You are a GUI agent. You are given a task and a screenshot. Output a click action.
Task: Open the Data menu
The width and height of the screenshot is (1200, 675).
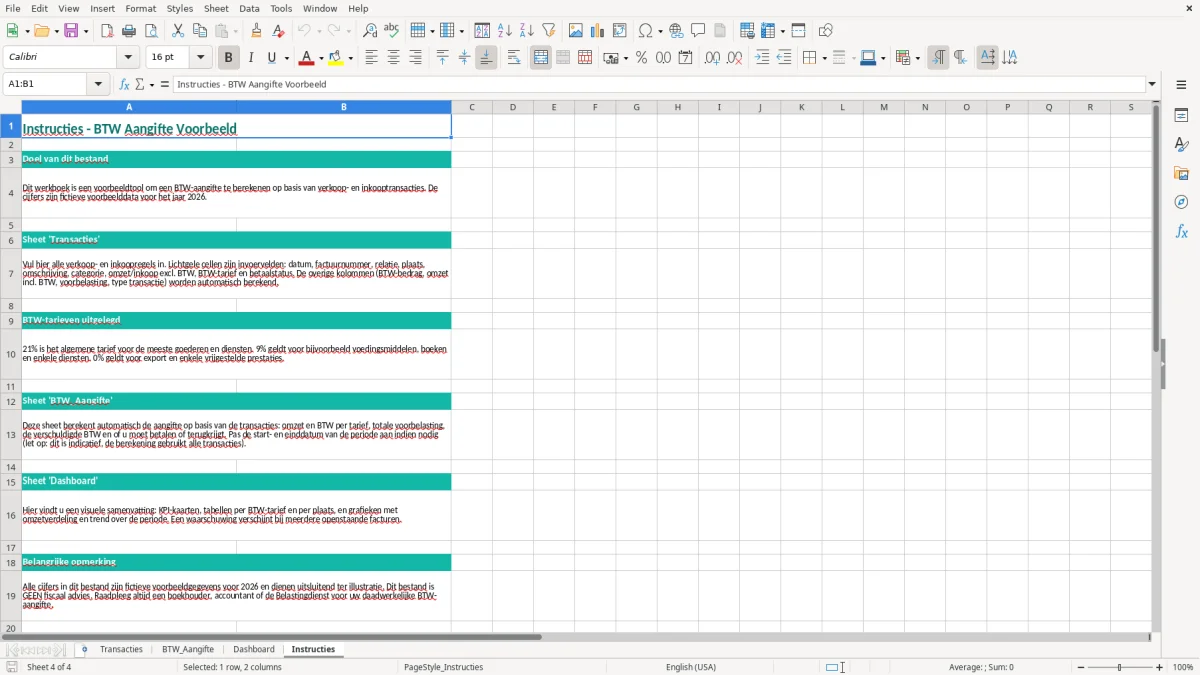pyautogui.click(x=249, y=8)
